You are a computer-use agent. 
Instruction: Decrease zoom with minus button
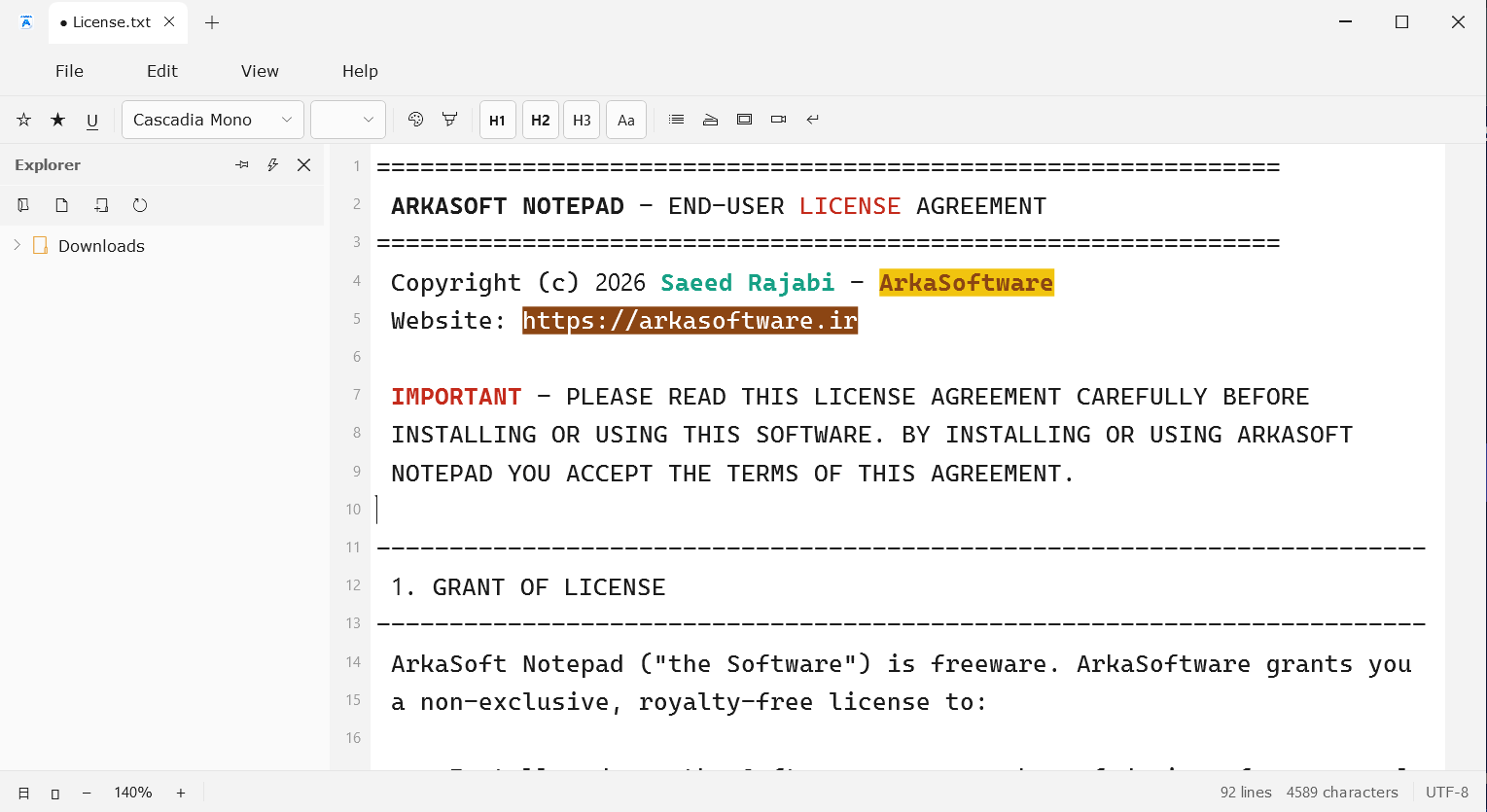[87, 794]
